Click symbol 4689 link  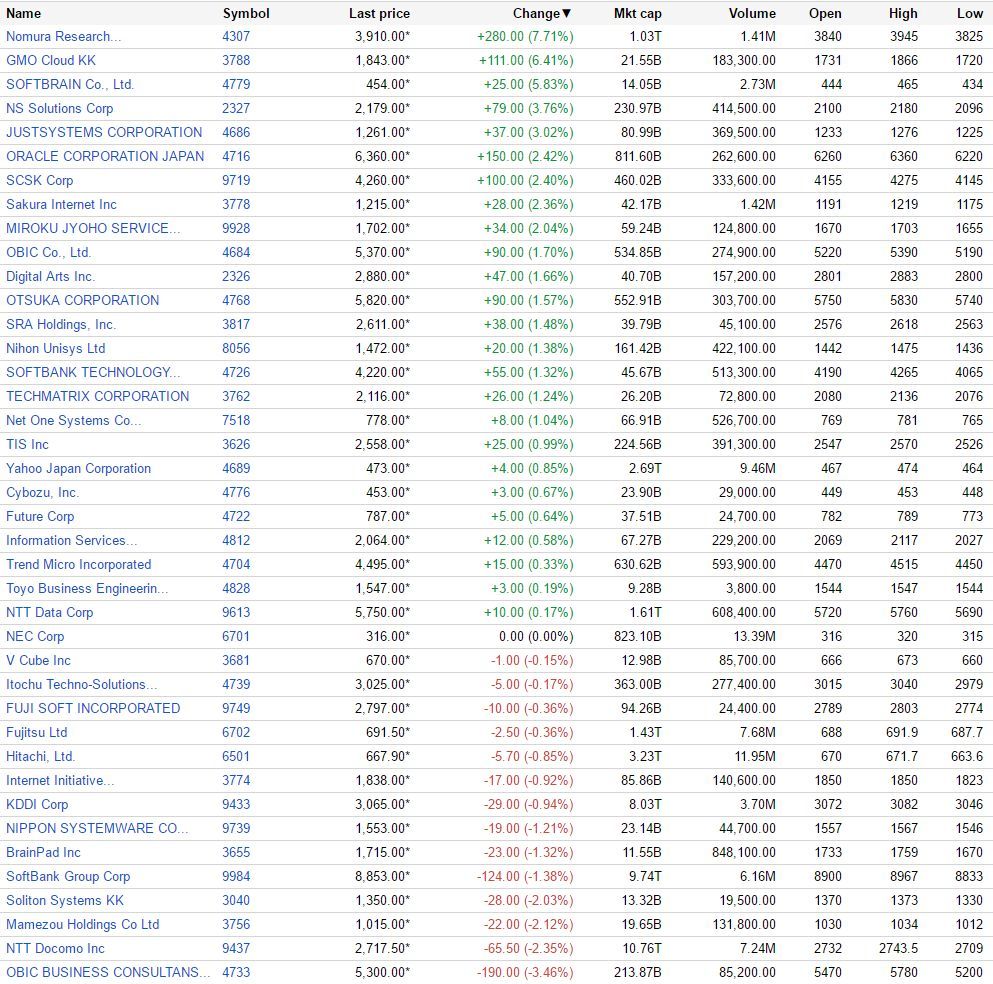coord(236,469)
